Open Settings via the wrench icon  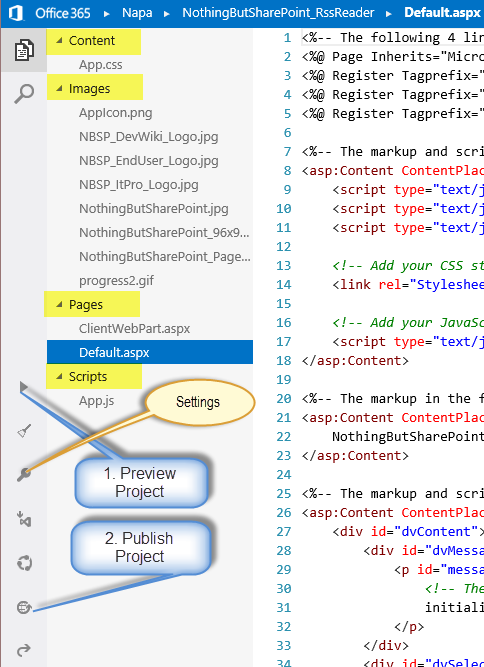[x=24, y=474]
